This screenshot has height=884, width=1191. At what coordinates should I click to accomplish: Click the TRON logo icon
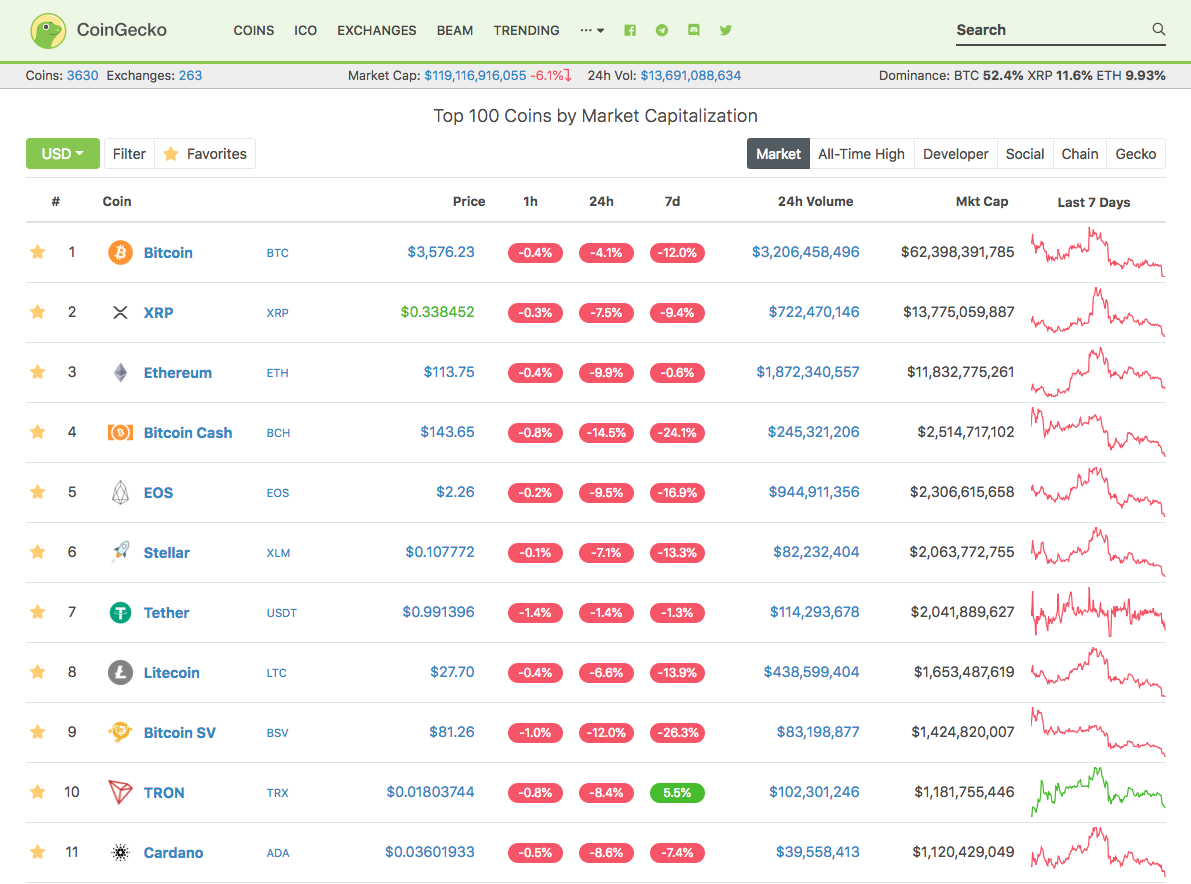(120, 792)
